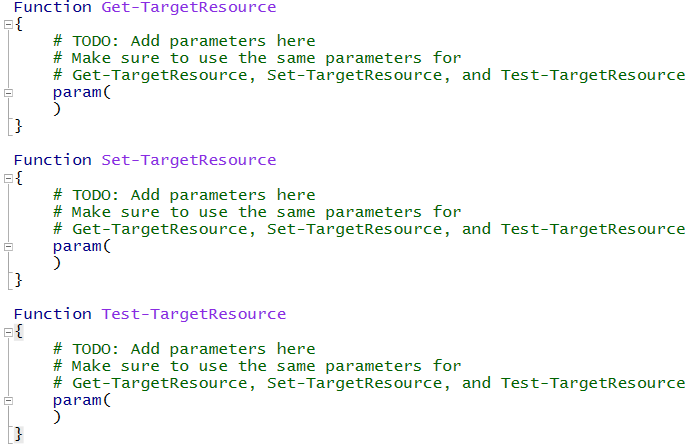The height and width of the screenshot is (448, 689).
Task: Collapse the param block inside Set-TargetResource
Action: [8, 246]
